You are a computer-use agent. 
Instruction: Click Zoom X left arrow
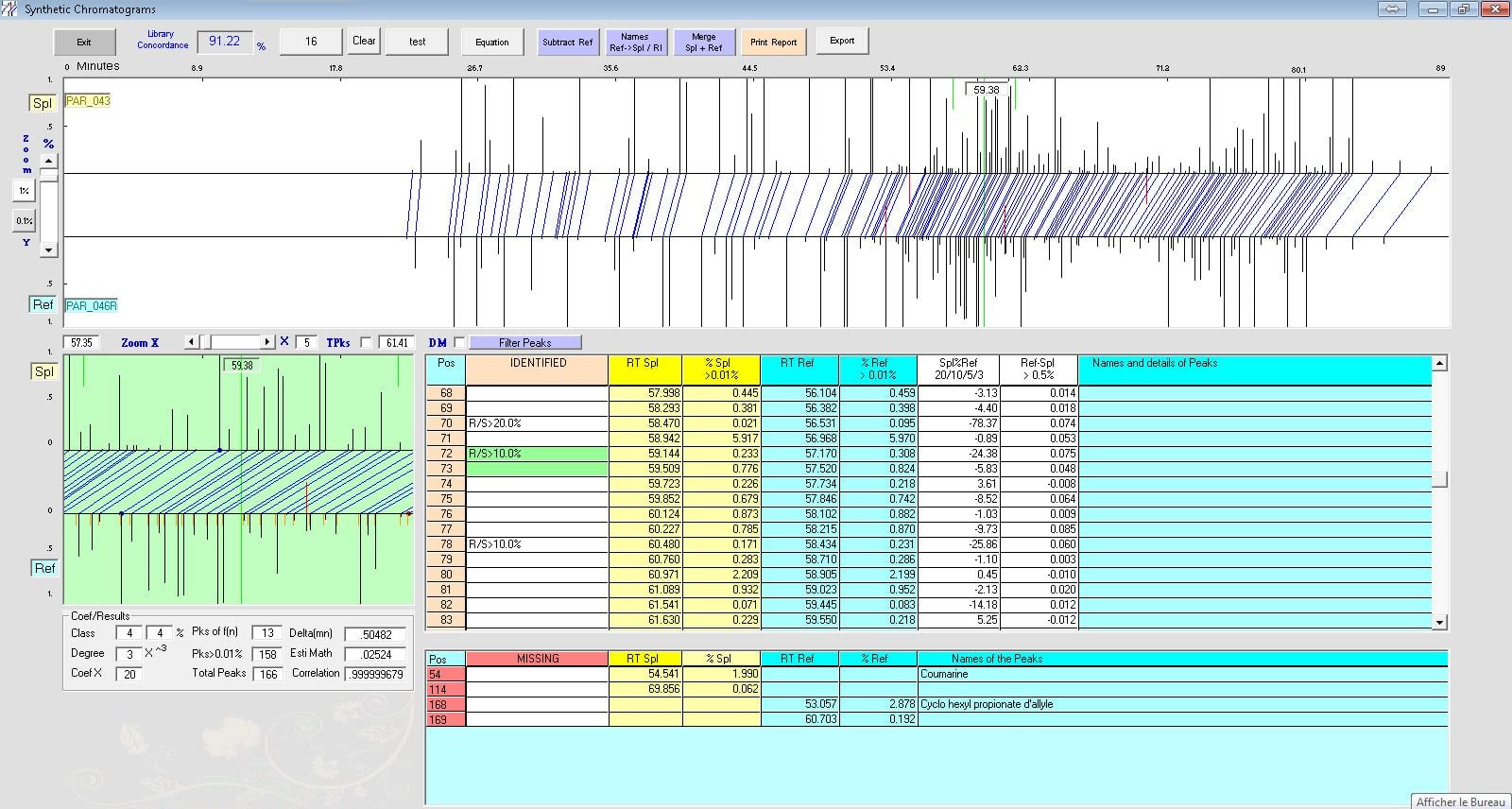point(192,342)
